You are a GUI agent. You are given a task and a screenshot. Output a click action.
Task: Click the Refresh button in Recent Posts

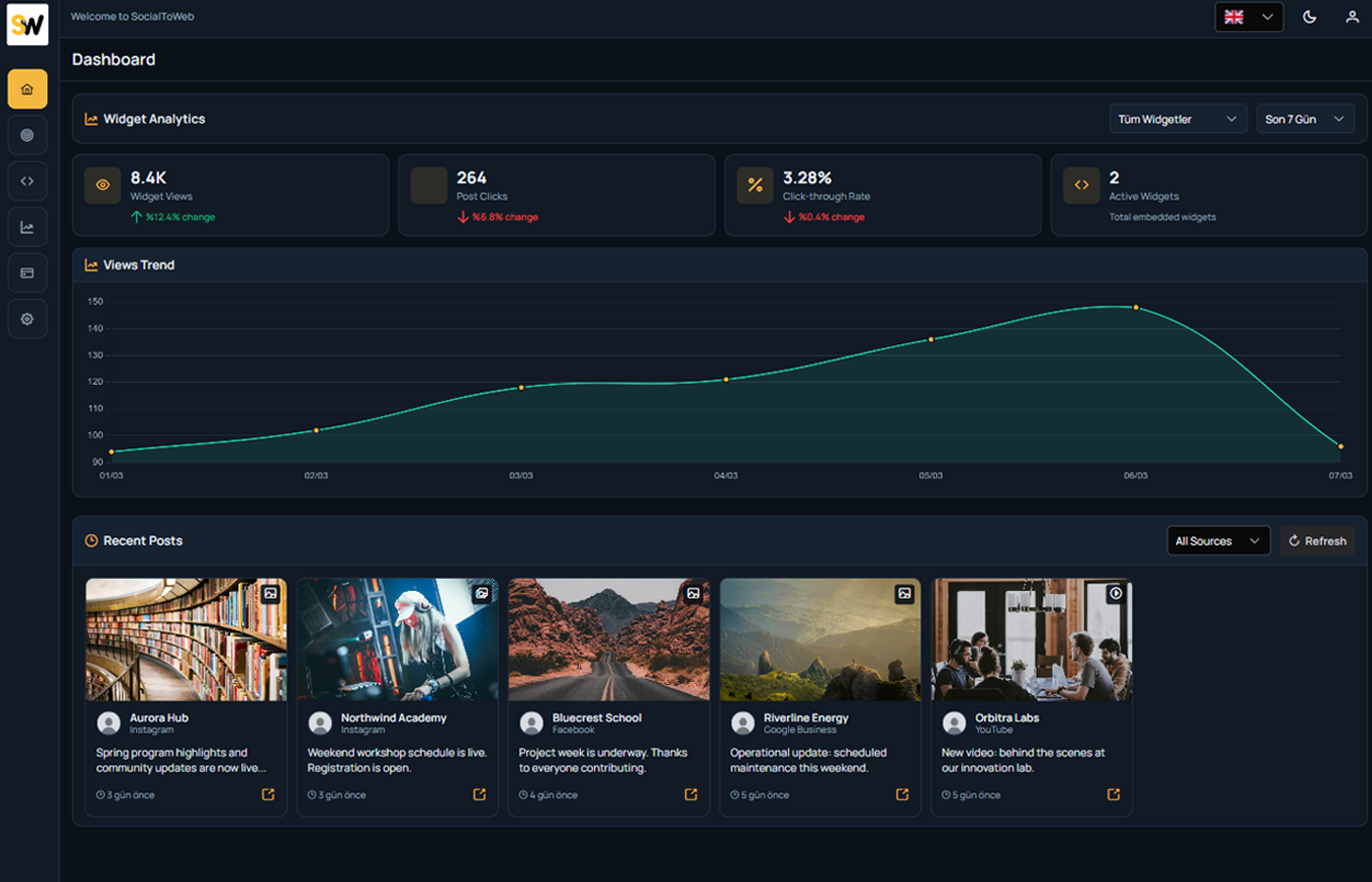coord(1316,540)
